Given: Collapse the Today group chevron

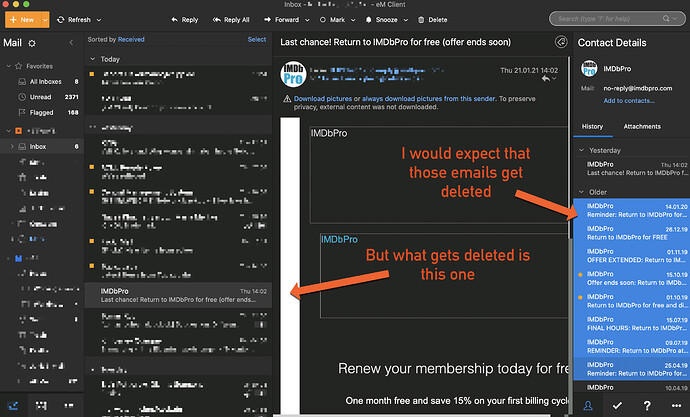Looking at the screenshot, I should pyautogui.click(x=92, y=59).
